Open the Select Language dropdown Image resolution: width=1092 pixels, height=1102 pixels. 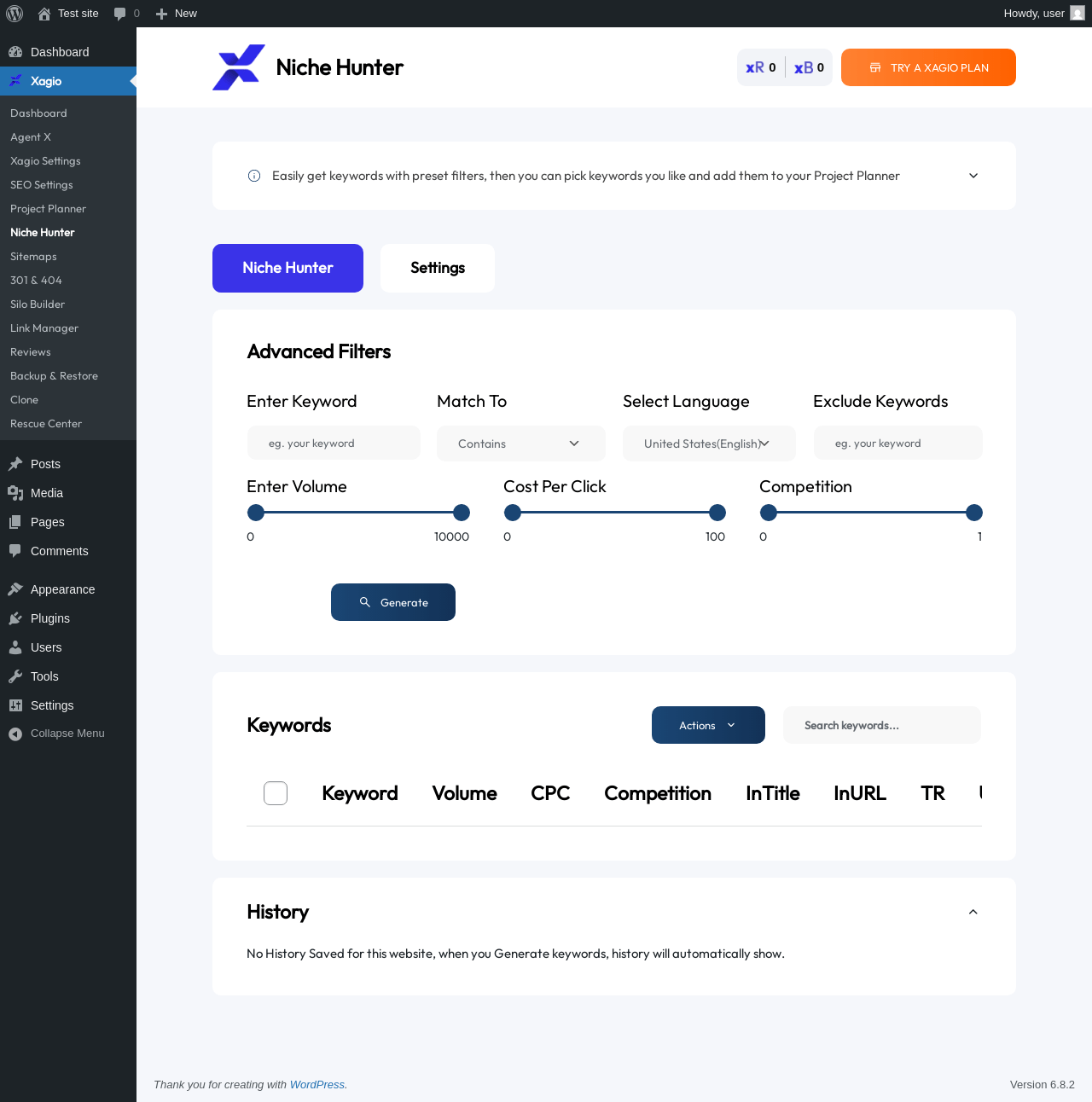point(709,444)
